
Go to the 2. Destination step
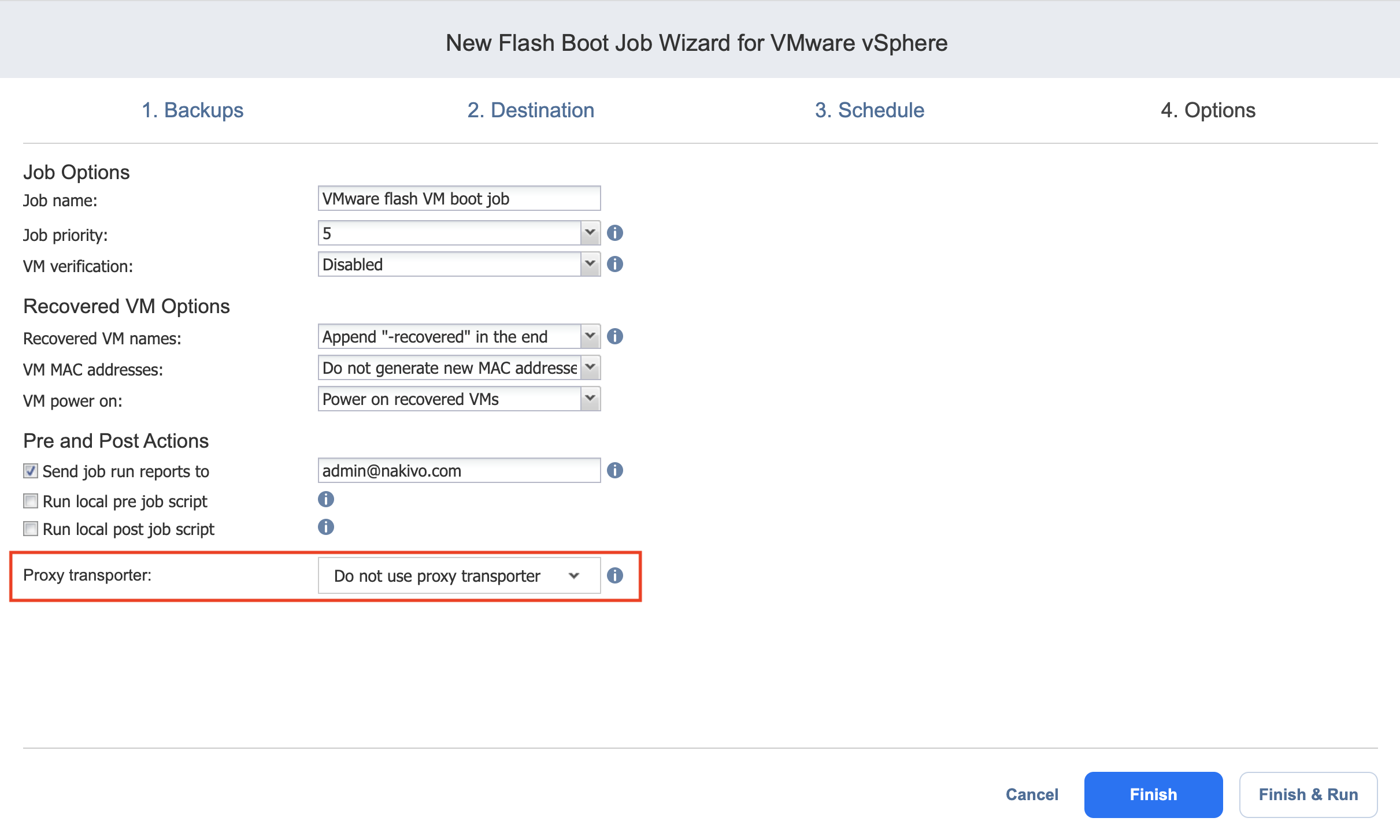[x=531, y=110]
